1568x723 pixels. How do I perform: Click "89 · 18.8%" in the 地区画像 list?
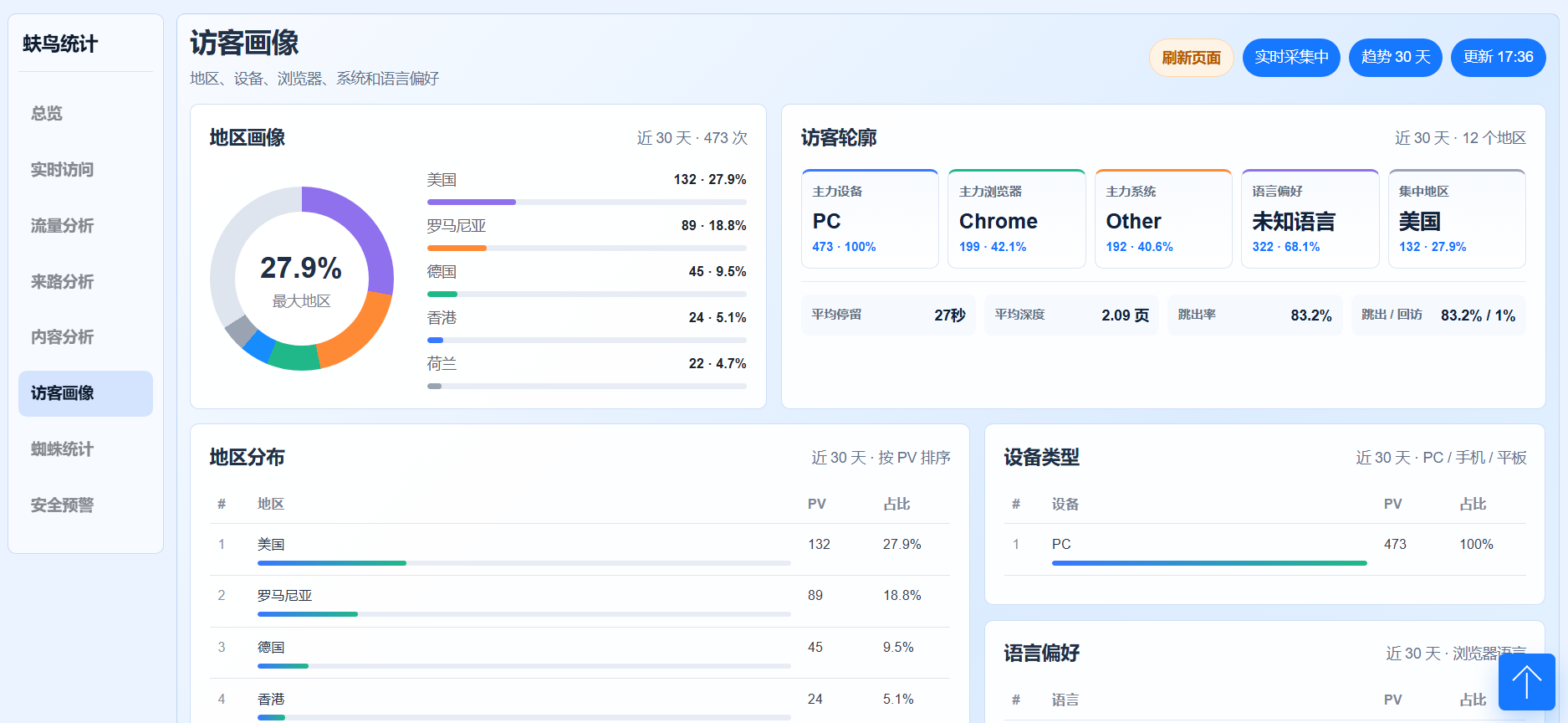713,226
